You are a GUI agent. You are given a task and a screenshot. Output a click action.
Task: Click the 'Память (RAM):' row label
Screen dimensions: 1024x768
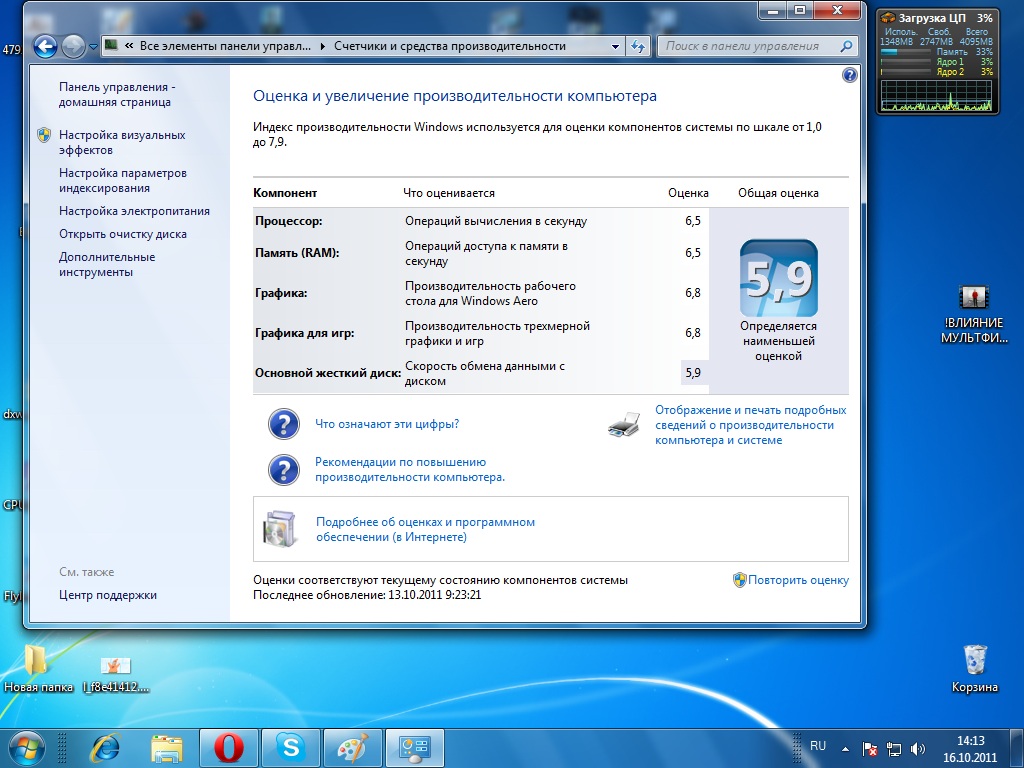click(297, 253)
